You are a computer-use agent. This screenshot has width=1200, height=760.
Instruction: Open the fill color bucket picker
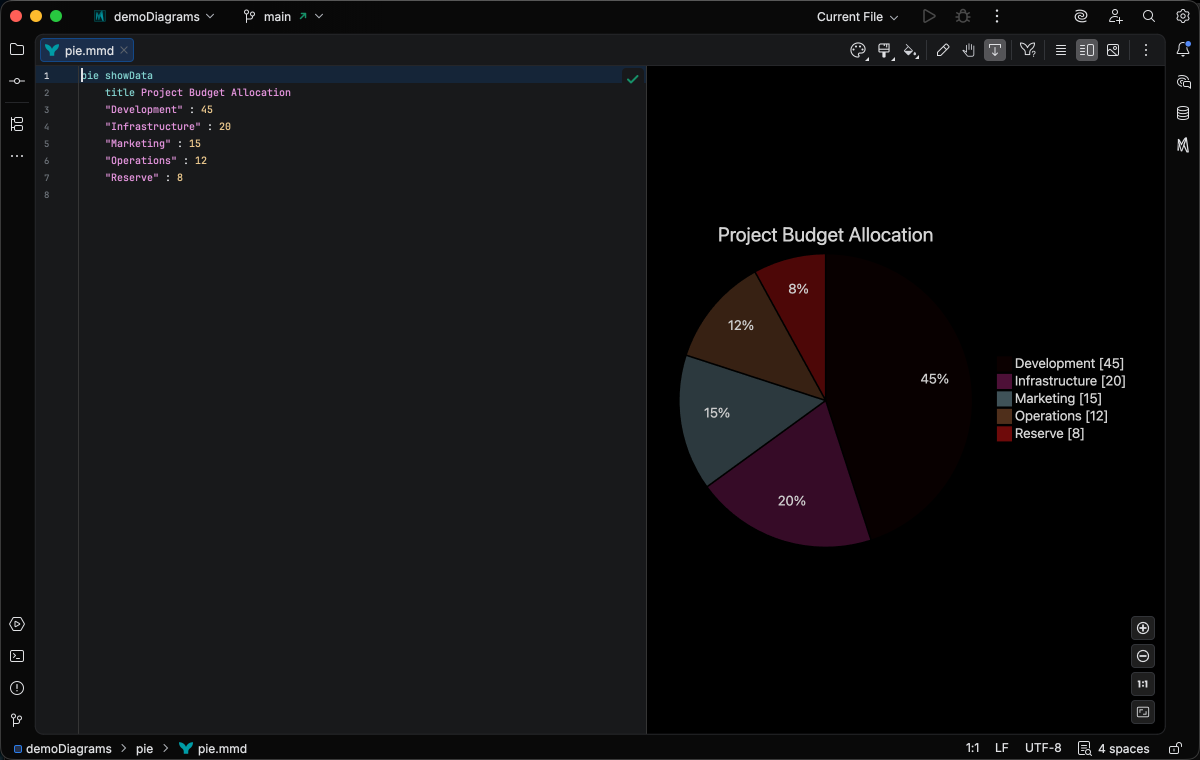pos(911,50)
